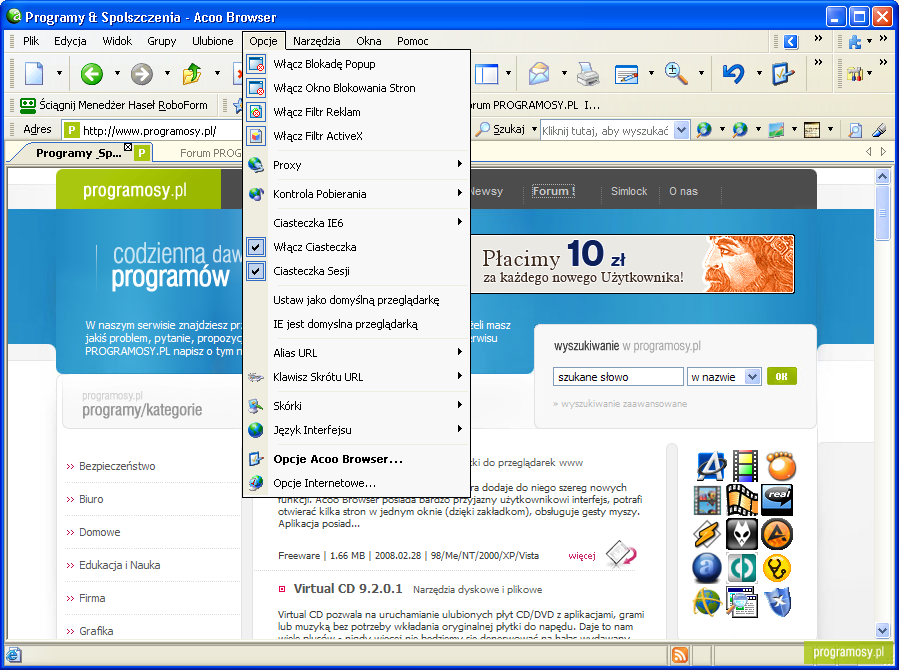Open the orange GOM Player paw icon

(781, 466)
